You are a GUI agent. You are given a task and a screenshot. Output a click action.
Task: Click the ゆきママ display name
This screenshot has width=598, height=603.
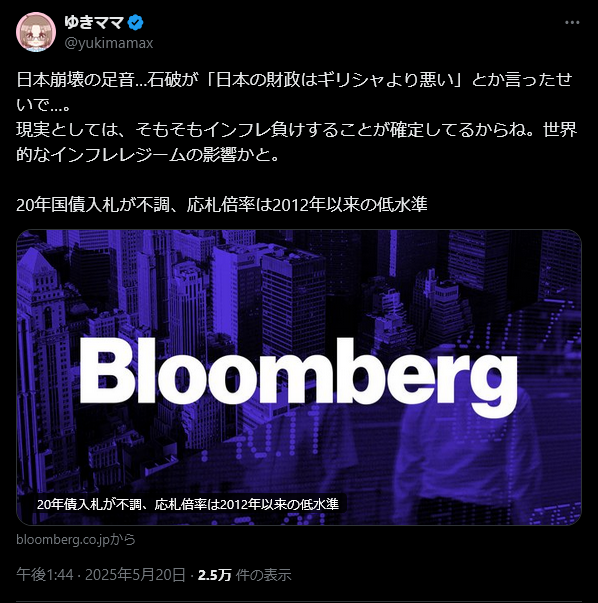[94, 22]
